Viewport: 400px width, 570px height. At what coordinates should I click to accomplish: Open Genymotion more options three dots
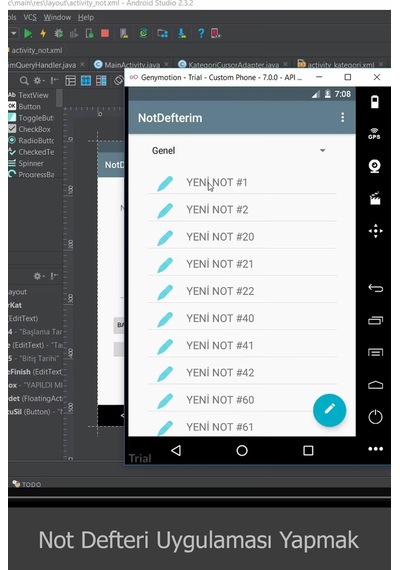(375, 449)
